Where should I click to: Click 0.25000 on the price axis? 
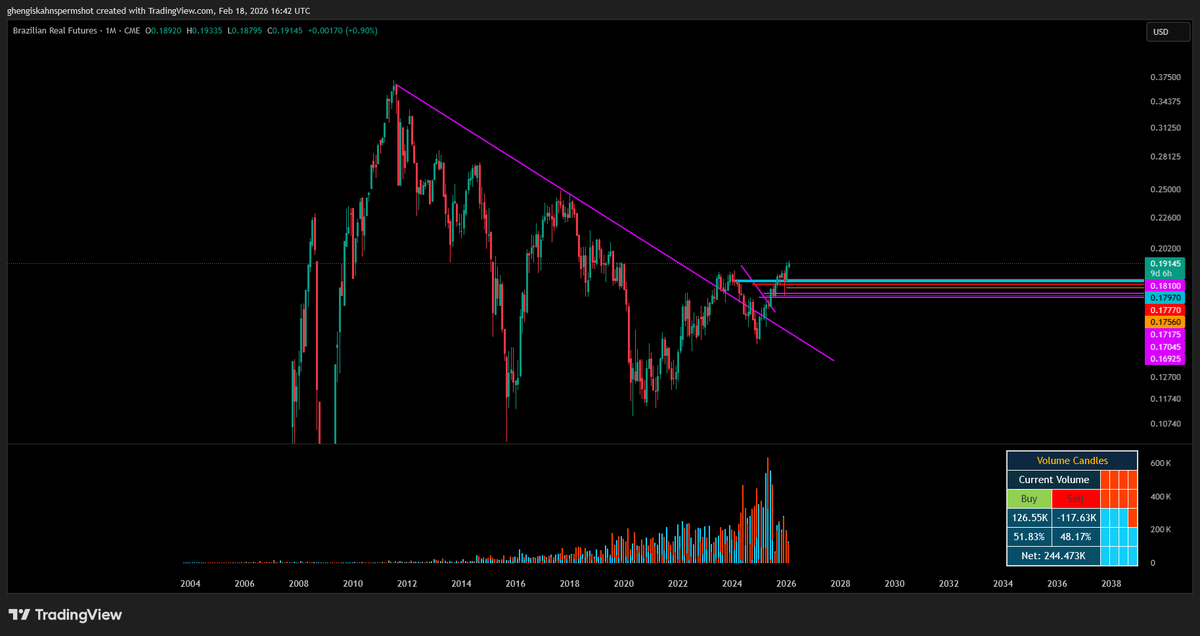click(1166, 190)
